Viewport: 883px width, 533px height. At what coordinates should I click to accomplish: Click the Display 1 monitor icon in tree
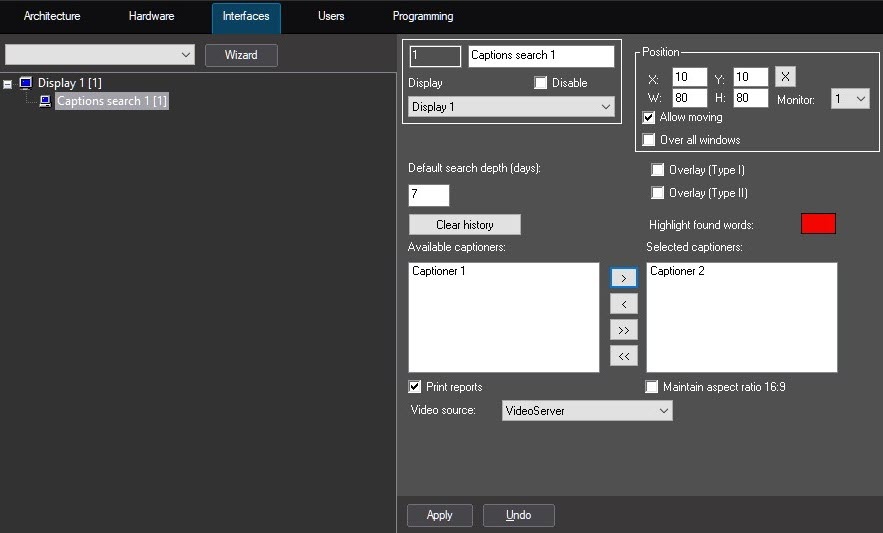pyautogui.click(x=26, y=83)
